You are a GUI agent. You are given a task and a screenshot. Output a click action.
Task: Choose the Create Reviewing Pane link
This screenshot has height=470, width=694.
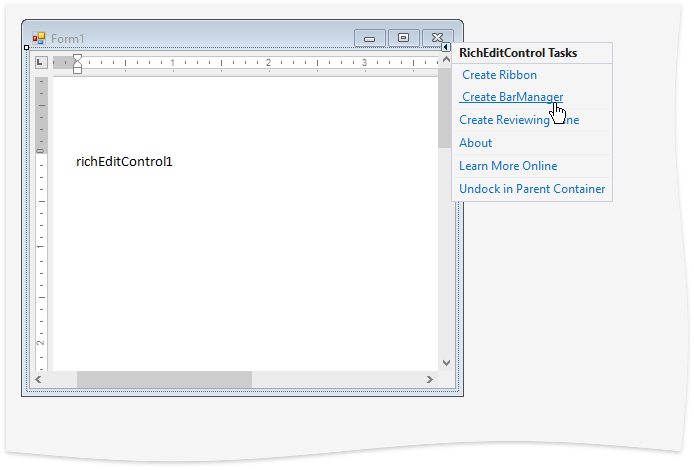pyautogui.click(x=519, y=120)
